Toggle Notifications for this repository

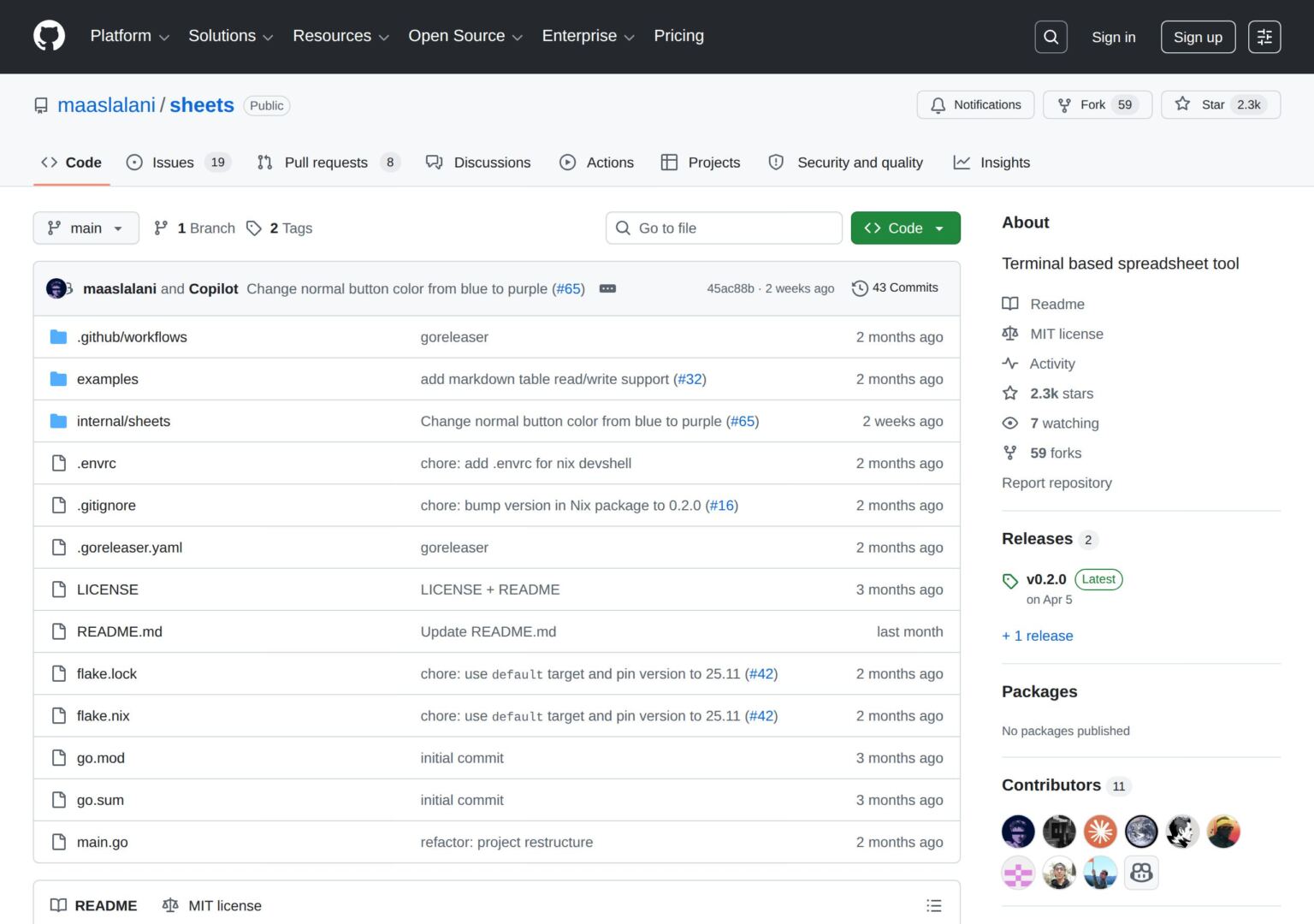coord(975,104)
